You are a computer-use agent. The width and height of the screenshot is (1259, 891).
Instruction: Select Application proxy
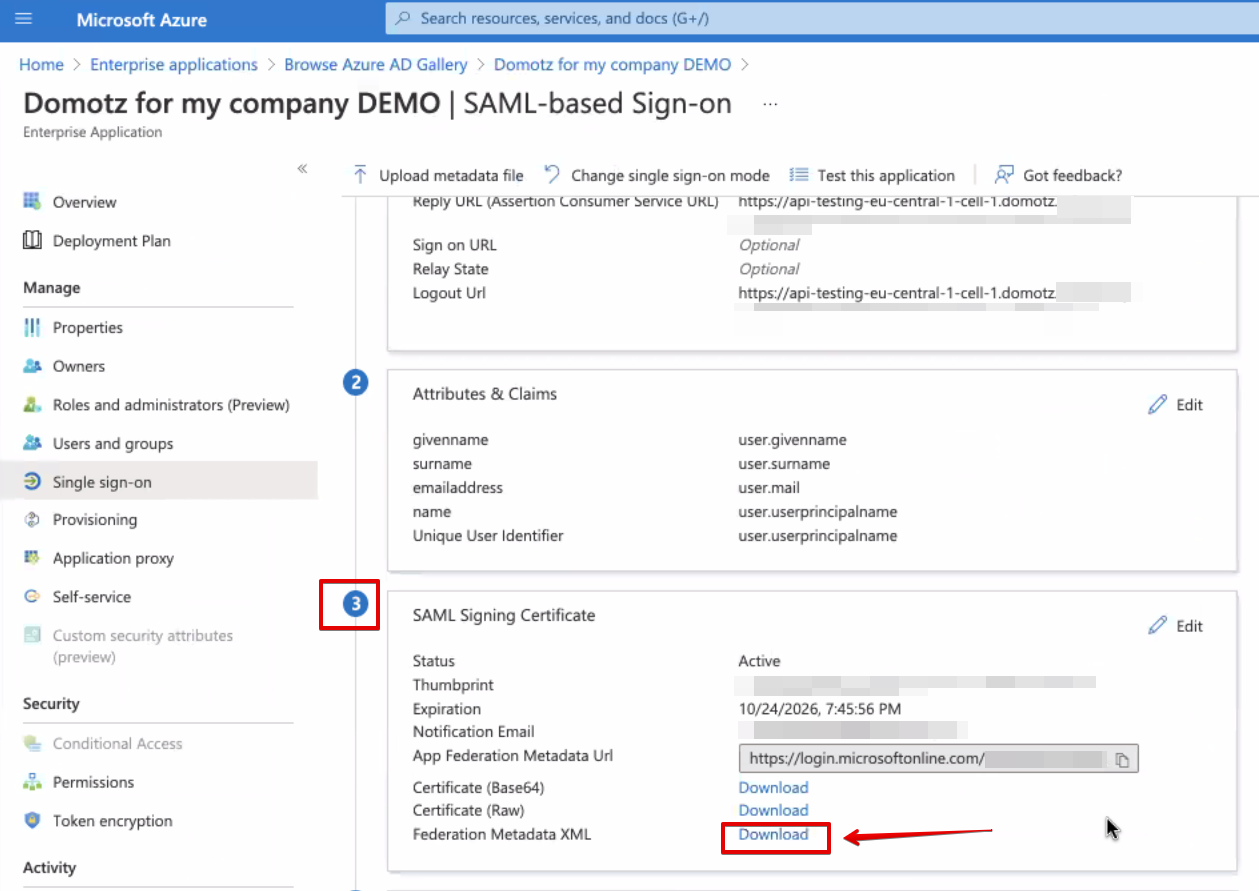click(x=112, y=558)
